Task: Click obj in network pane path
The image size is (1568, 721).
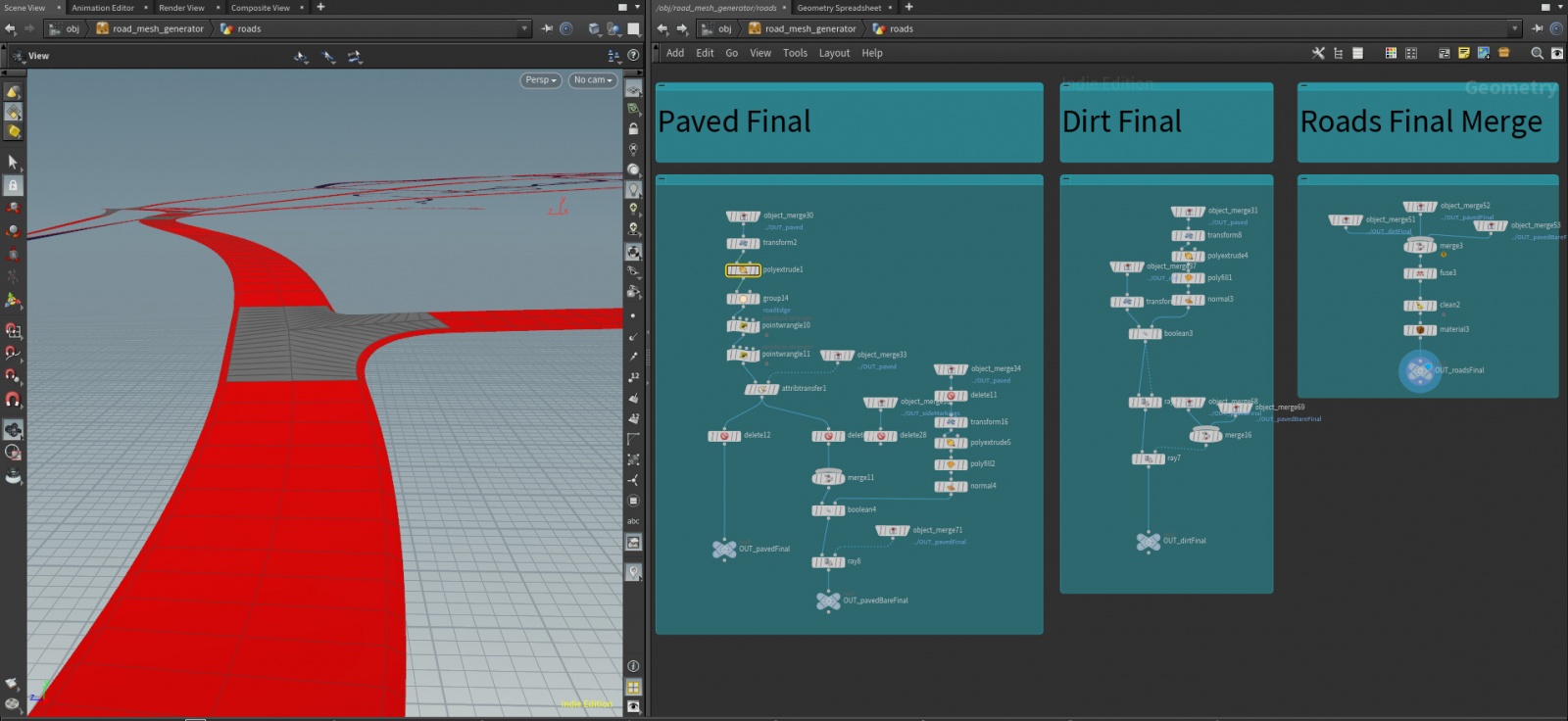Action: point(717,28)
